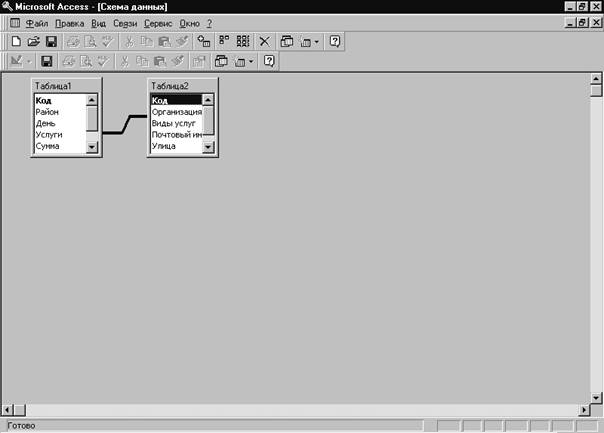Click Save icon in the upper toolbar
604x433 pixels.
pos(51,41)
